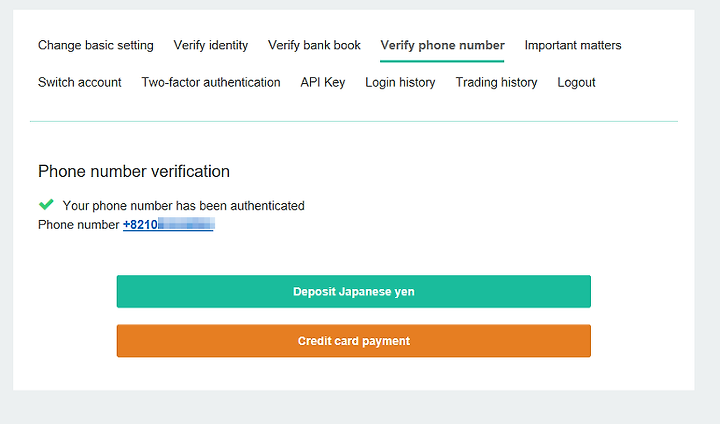Image resolution: width=720 pixels, height=424 pixels.
Task: Go to the API Key page
Action: point(322,82)
